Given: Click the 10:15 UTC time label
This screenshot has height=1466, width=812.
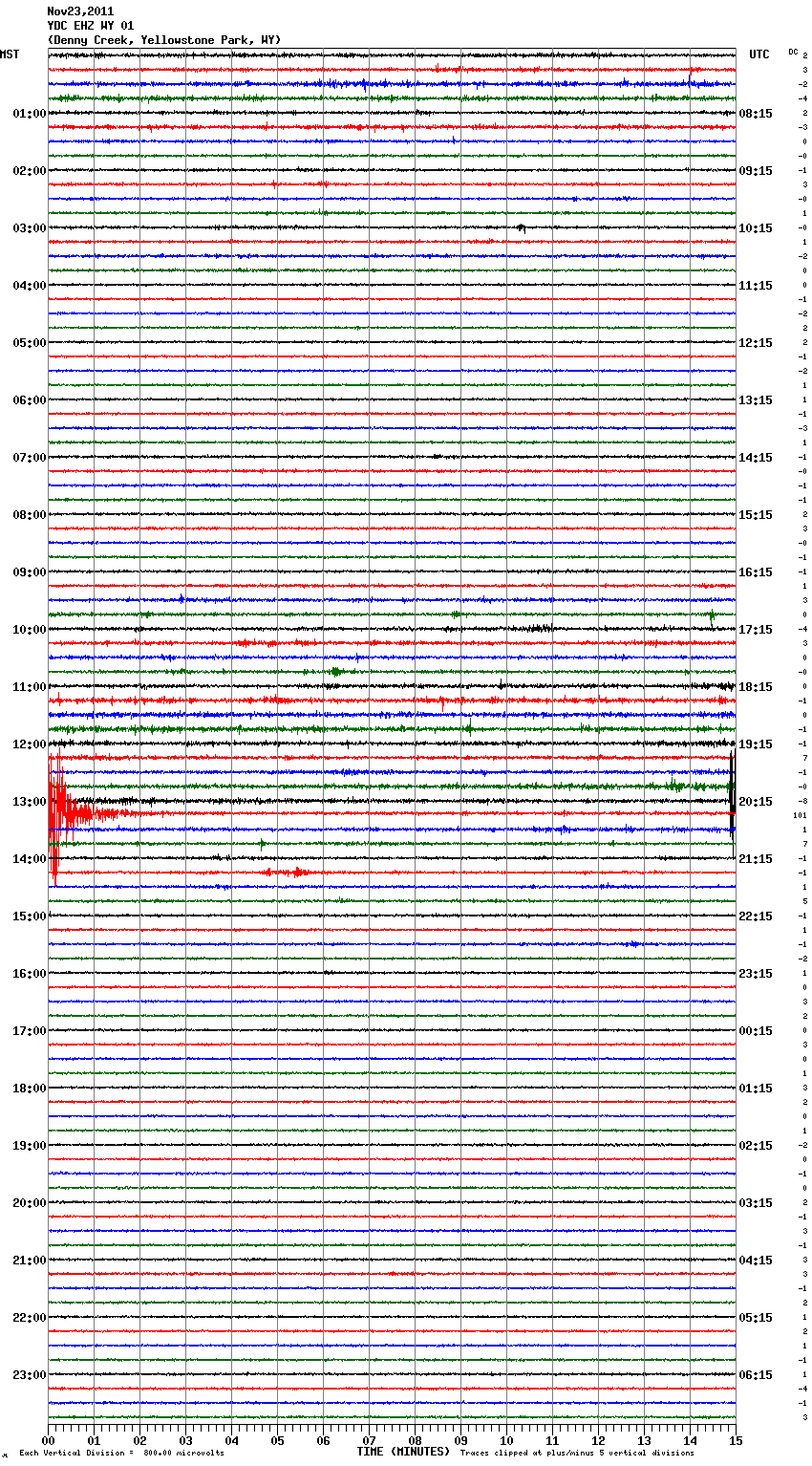Looking at the screenshot, I should point(756,228).
